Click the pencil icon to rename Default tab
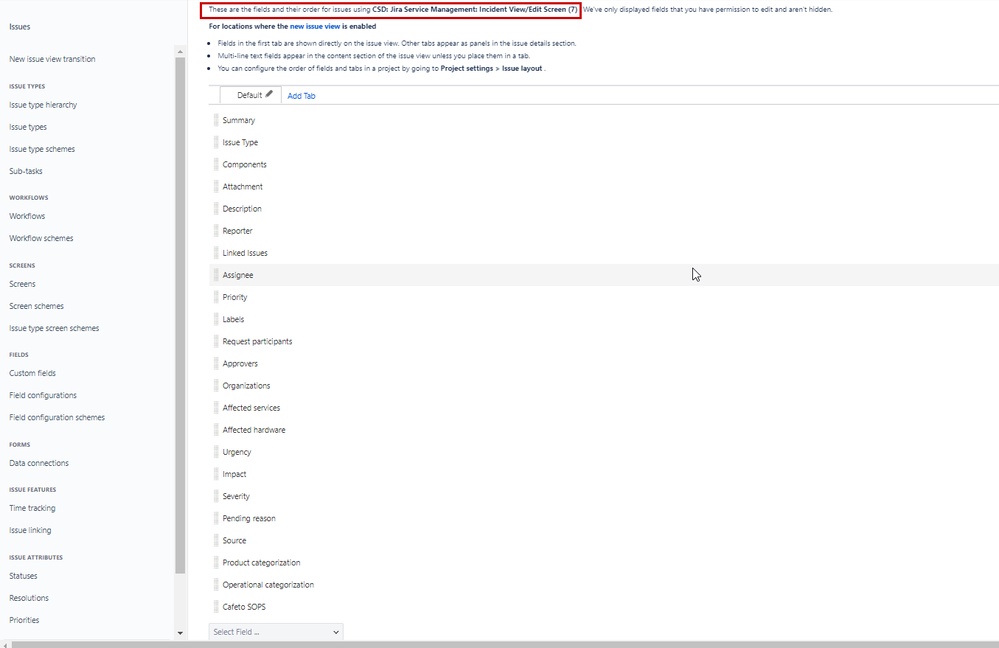999x648 pixels. (269, 94)
